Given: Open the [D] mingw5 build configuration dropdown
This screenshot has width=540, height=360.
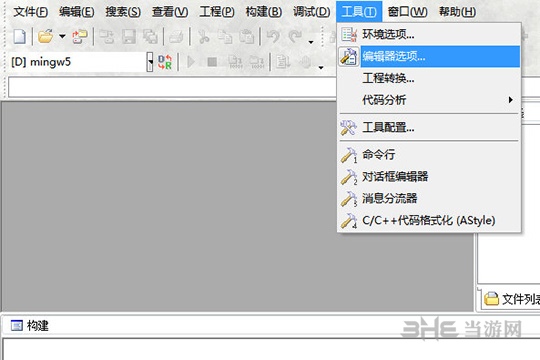Looking at the screenshot, I should [x=149, y=62].
